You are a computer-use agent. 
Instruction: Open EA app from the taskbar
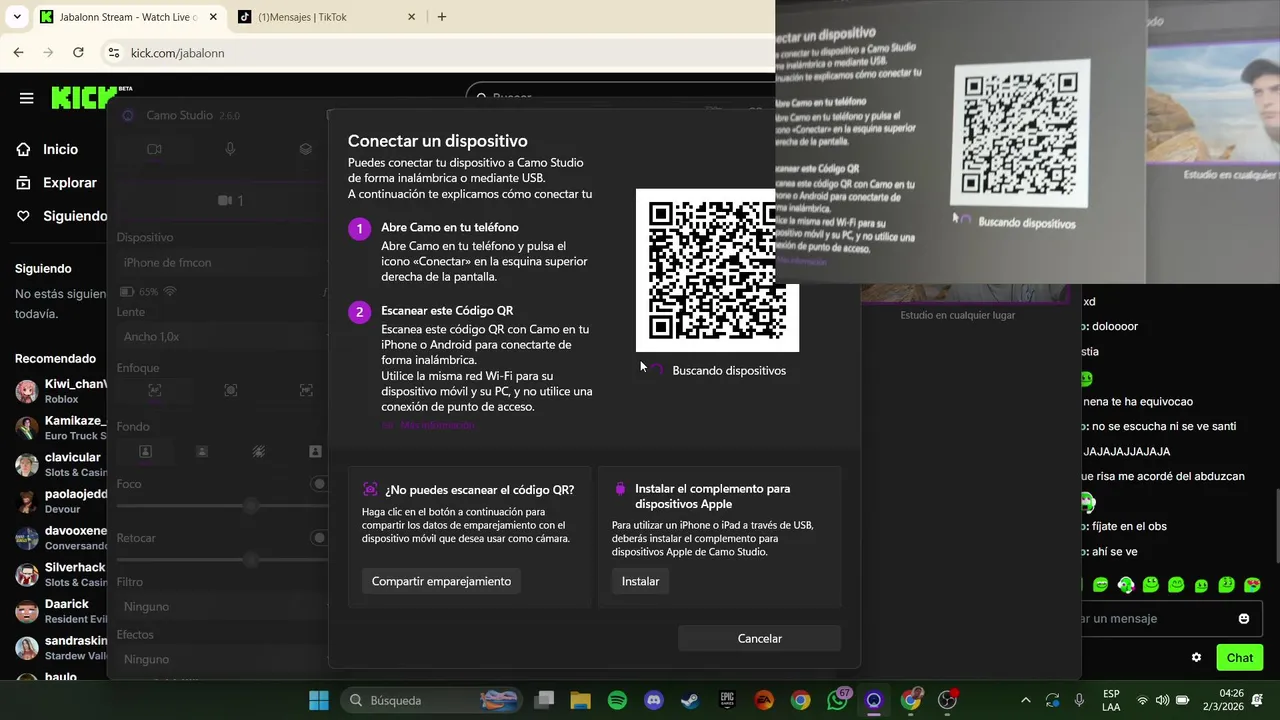[x=764, y=700]
